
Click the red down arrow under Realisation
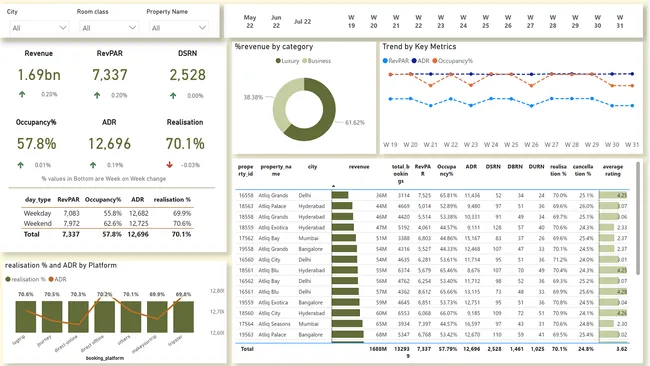[x=170, y=165]
